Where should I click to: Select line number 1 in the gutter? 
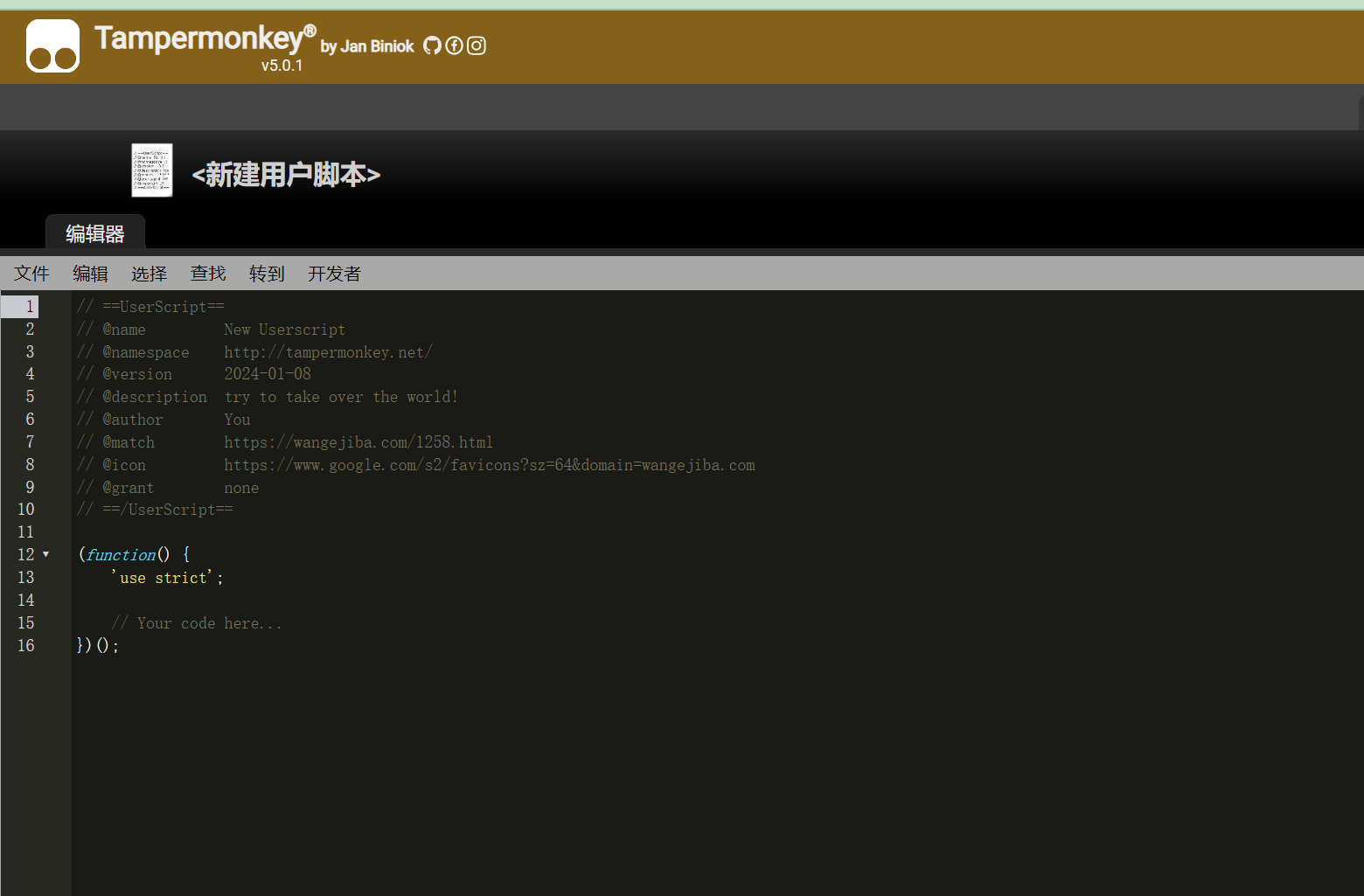30,307
